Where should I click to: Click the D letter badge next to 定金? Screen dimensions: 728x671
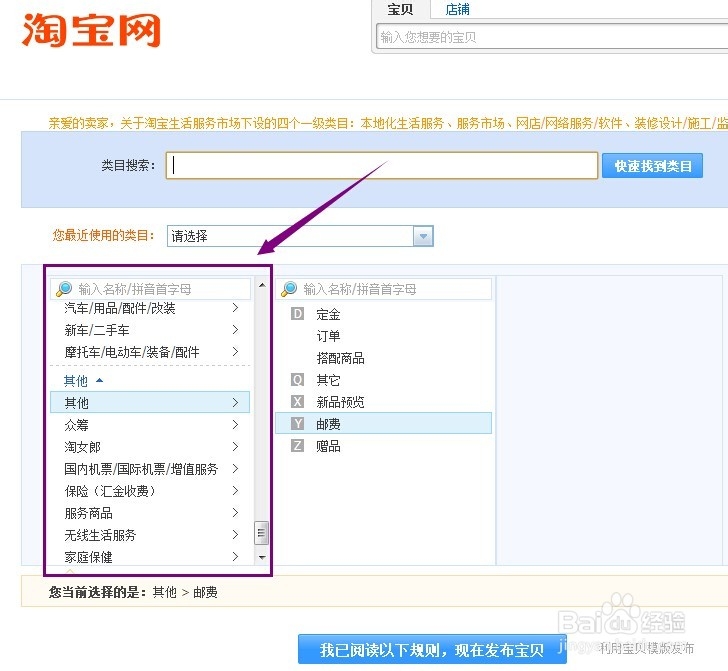[x=297, y=314]
